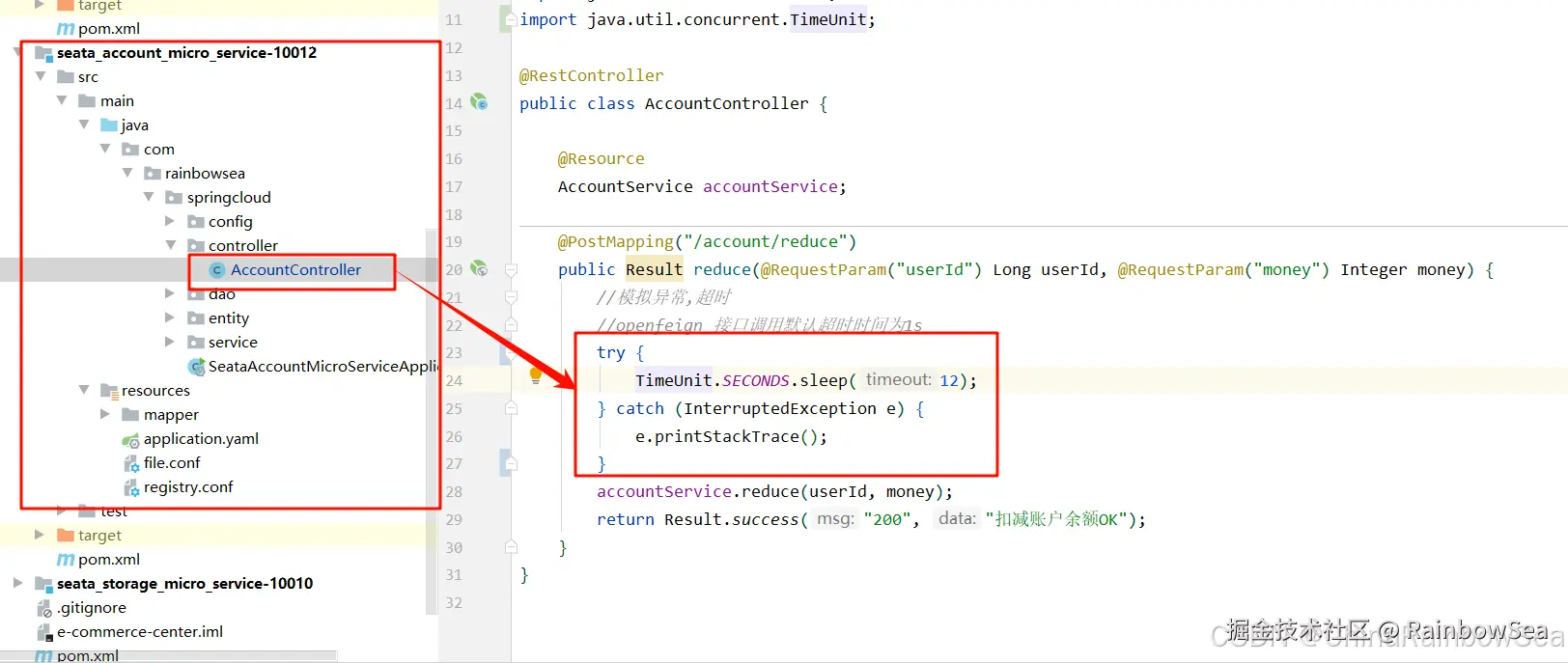Screen dimensions: 1568x663
Task: Select the main folder label
Action: click(x=117, y=101)
